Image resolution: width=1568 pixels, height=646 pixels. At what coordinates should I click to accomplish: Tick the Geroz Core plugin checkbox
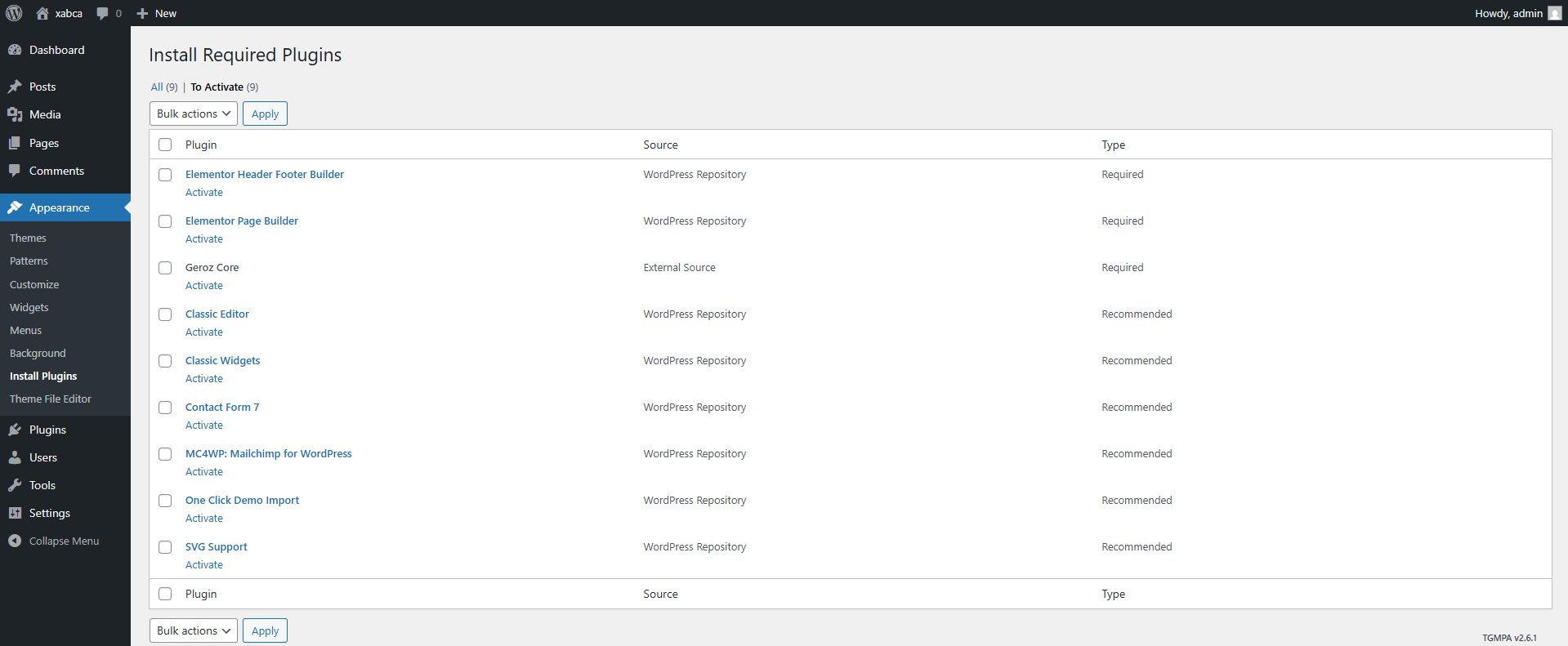pos(165,268)
